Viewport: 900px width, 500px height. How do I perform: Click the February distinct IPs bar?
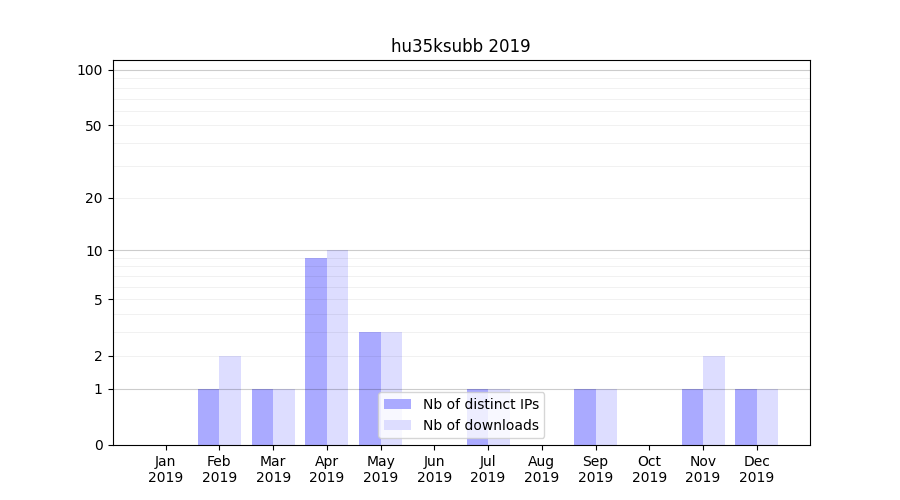point(208,417)
